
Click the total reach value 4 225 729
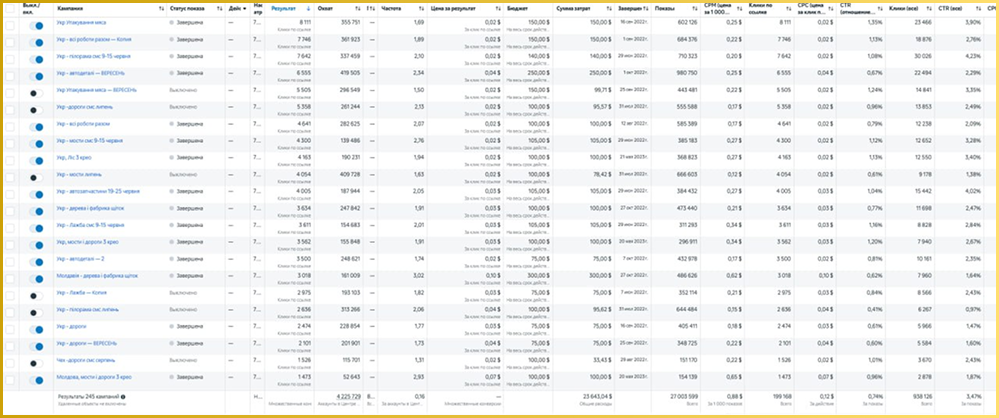point(347,396)
